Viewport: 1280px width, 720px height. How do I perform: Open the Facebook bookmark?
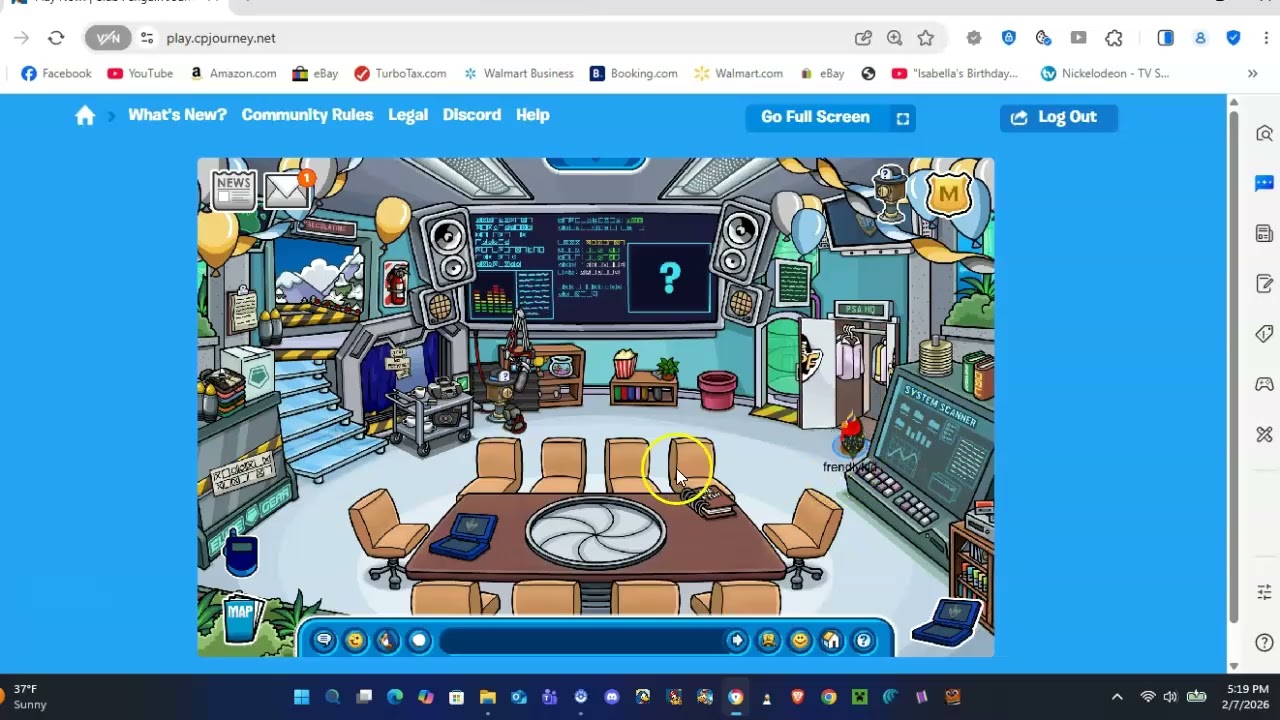(56, 73)
